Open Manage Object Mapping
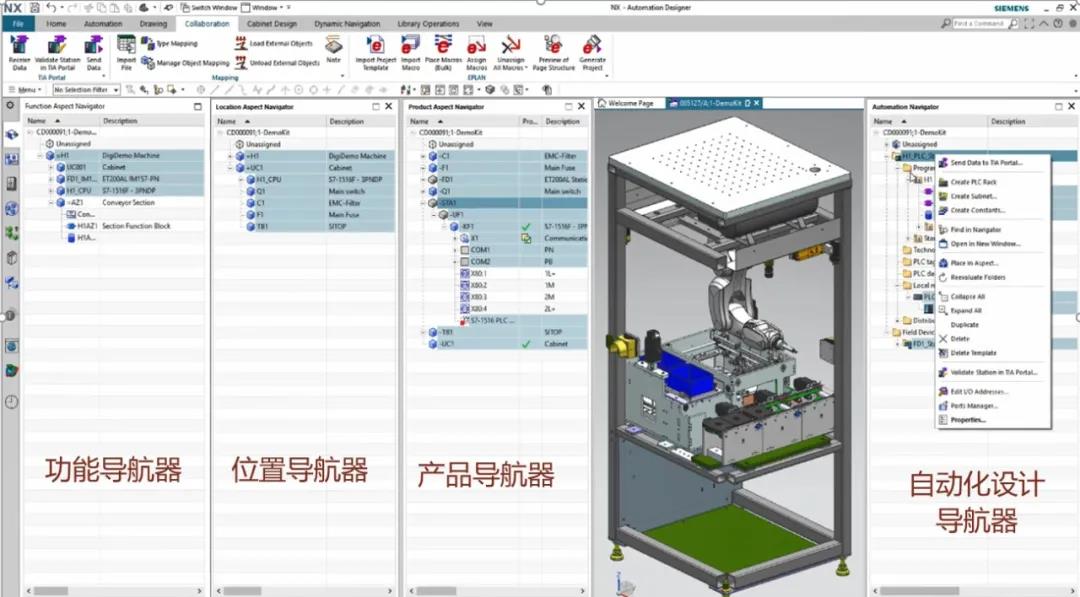The height and width of the screenshot is (597, 1080). (185, 63)
